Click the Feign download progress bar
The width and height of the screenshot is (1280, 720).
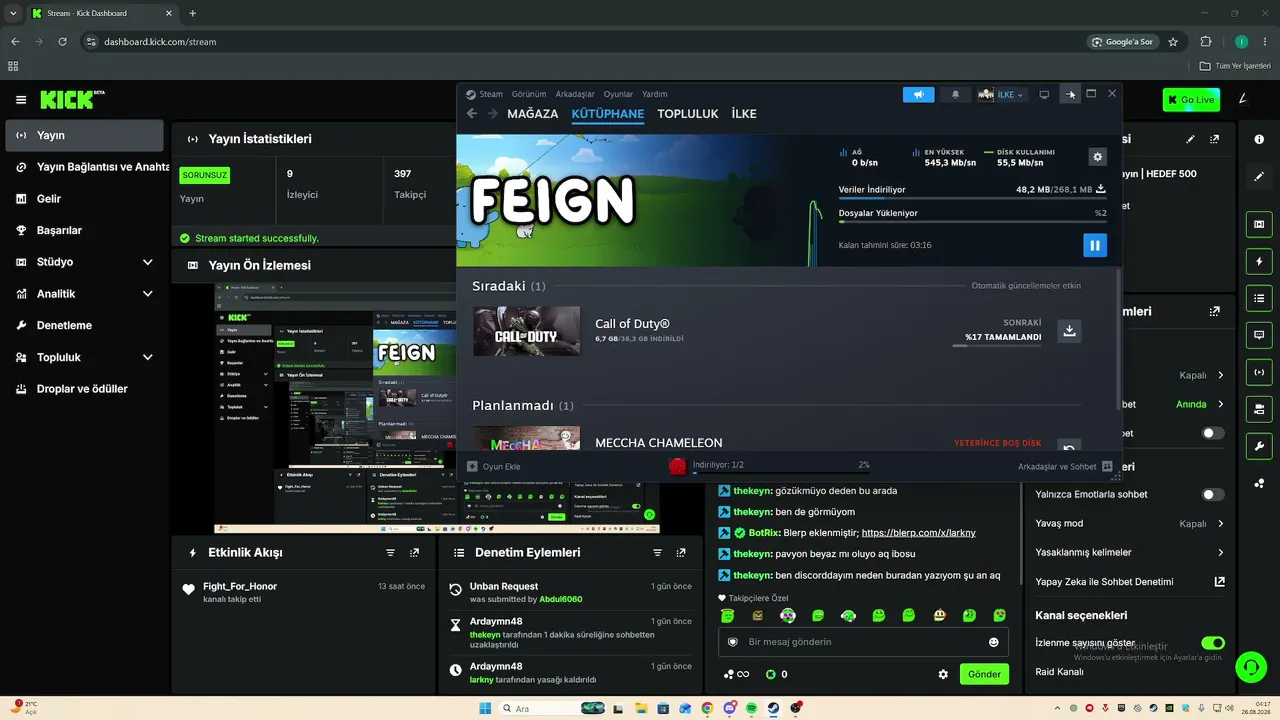point(973,198)
